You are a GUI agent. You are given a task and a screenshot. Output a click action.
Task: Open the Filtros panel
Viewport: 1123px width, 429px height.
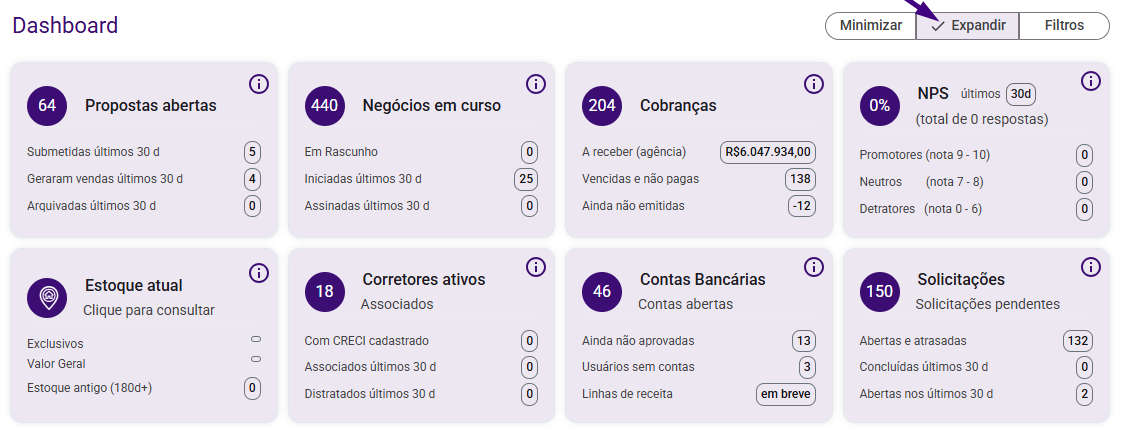tap(1064, 26)
